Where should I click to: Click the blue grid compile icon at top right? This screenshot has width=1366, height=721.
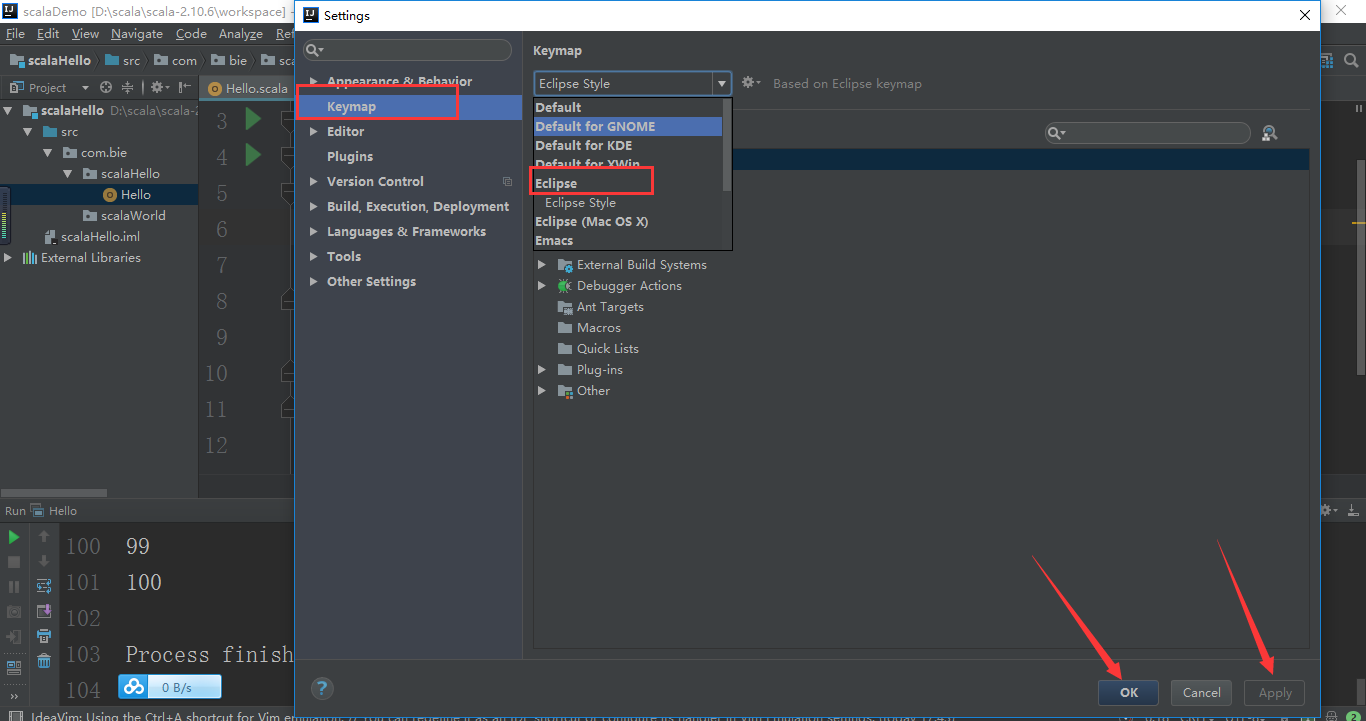pyautogui.click(x=1327, y=60)
